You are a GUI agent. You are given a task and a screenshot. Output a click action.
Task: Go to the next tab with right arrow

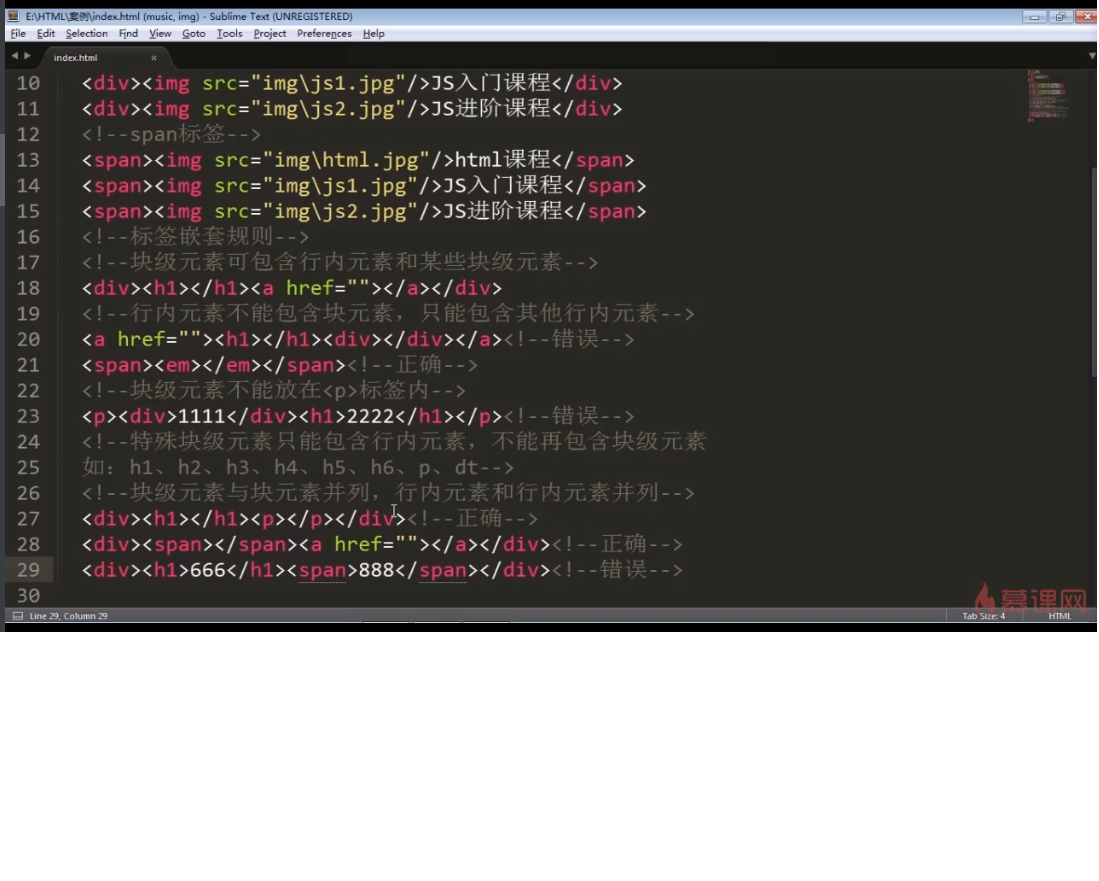click(27, 55)
